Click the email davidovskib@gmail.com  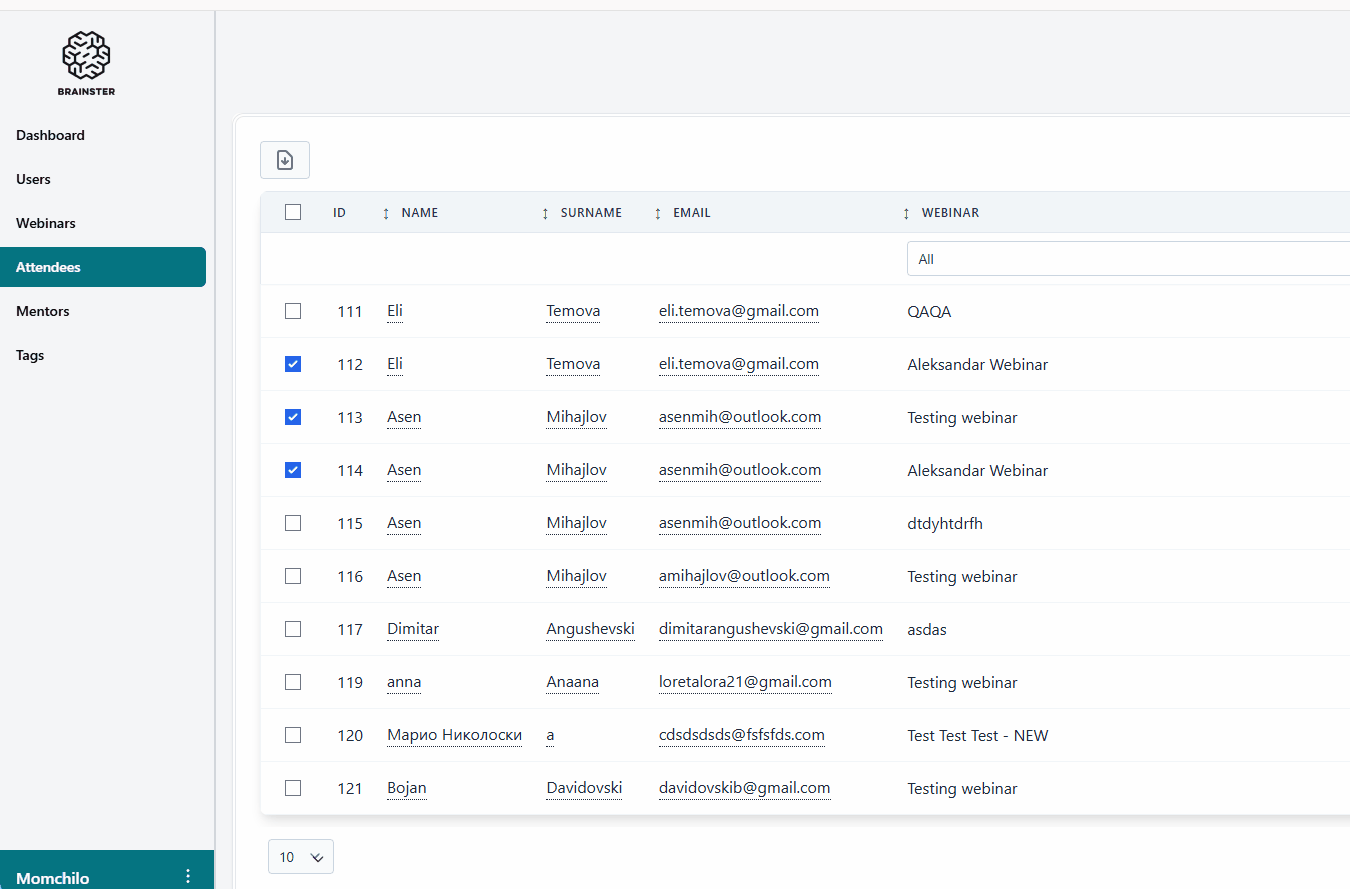click(x=744, y=788)
